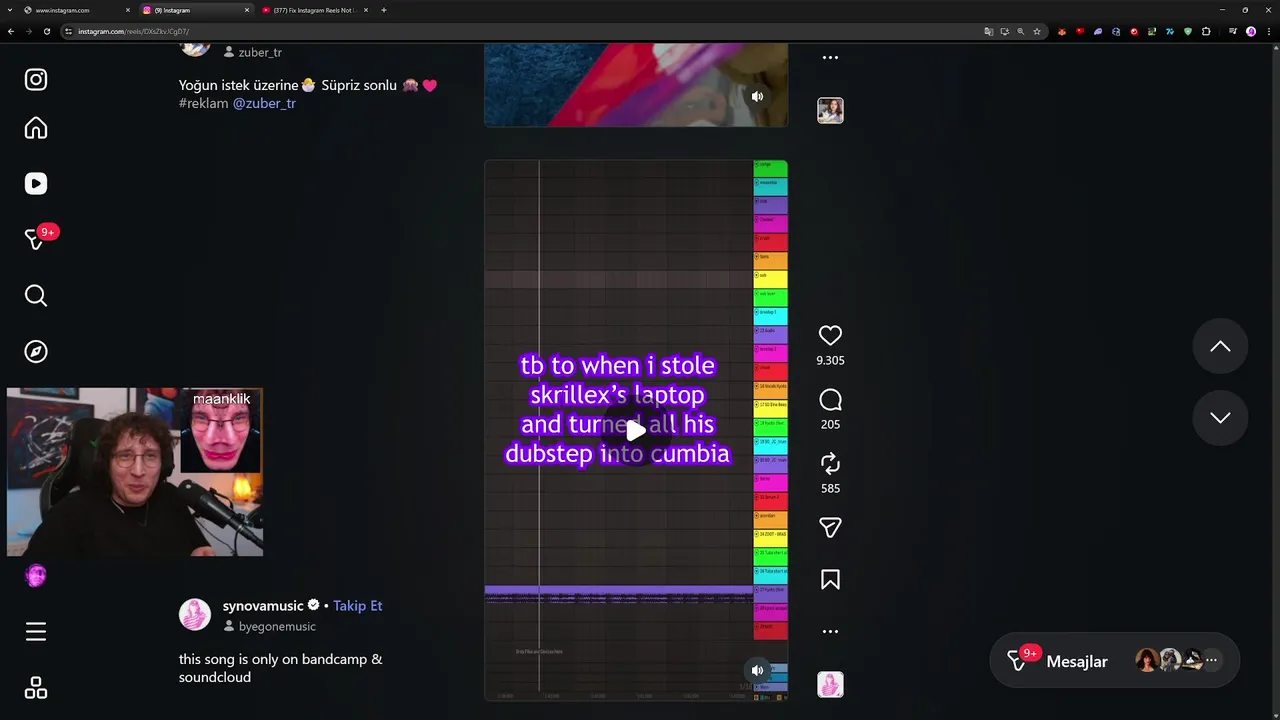Open the @zuber_tr mention link
The image size is (1280, 720).
coord(264,103)
